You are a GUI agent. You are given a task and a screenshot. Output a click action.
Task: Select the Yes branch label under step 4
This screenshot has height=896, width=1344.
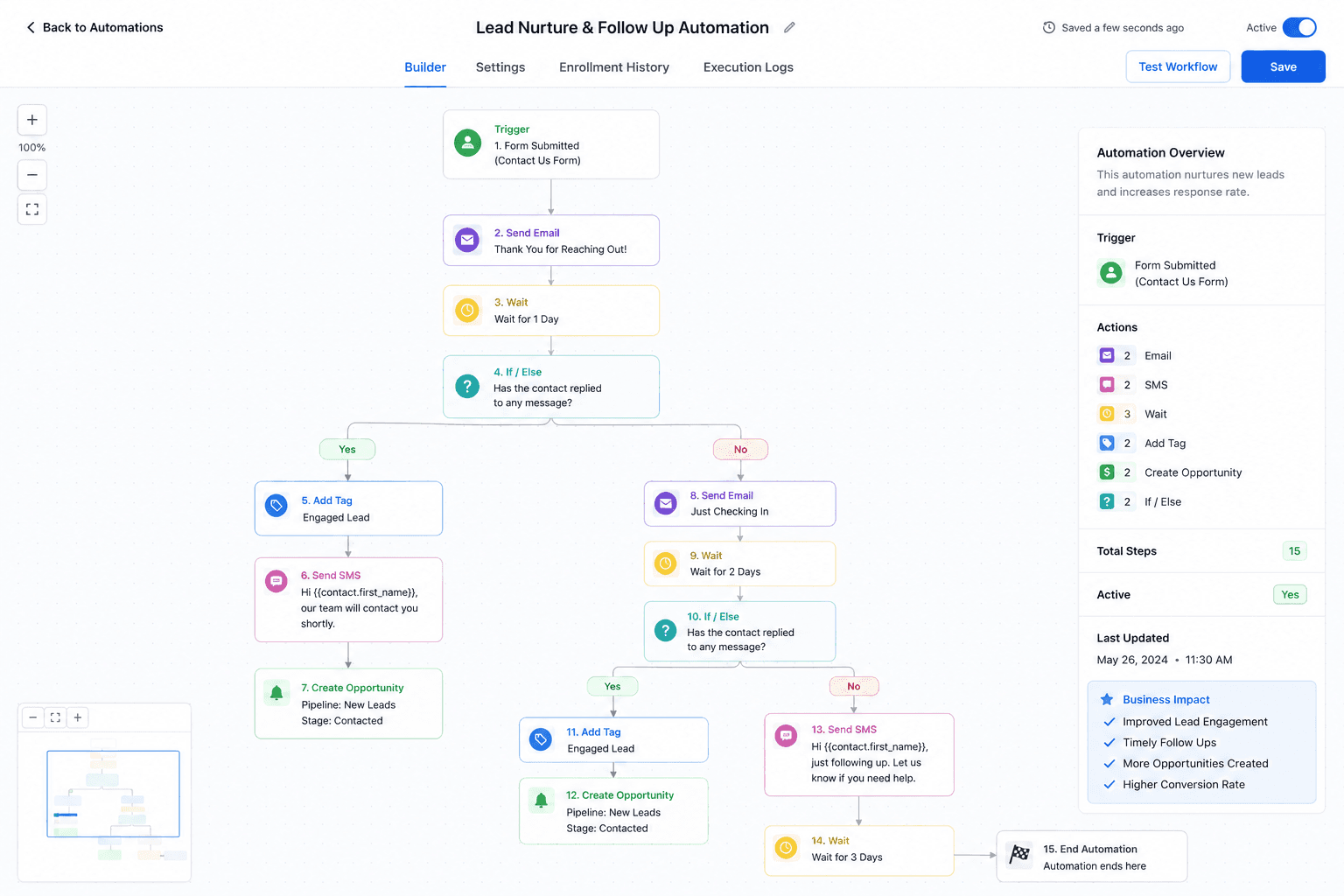[x=347, y=449]
